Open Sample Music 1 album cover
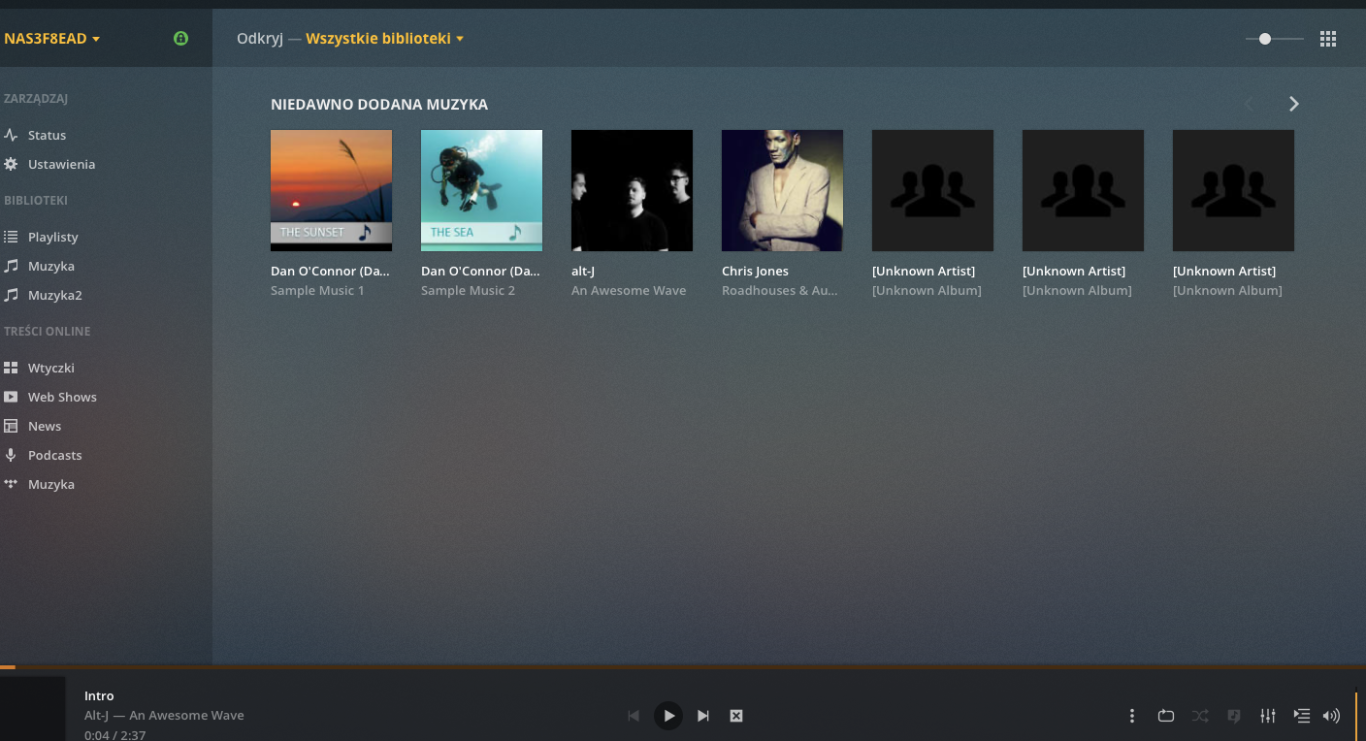This screenshot has height=741, width=1366. click(331, 190)
